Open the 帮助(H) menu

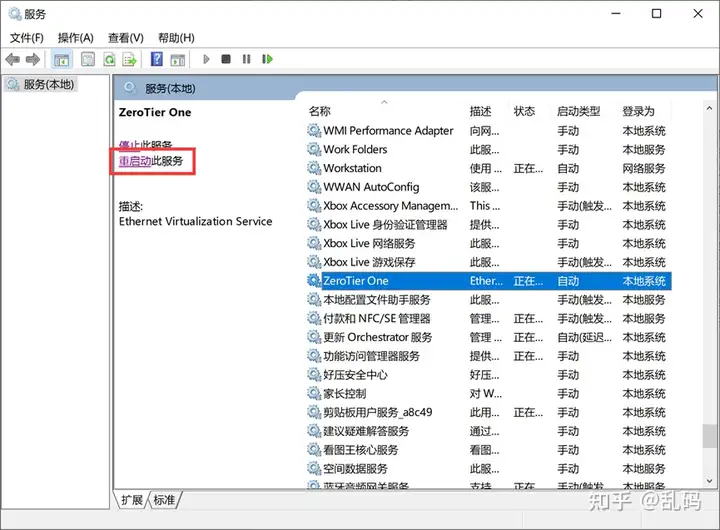pyautogui.click(x=176, y=38)
